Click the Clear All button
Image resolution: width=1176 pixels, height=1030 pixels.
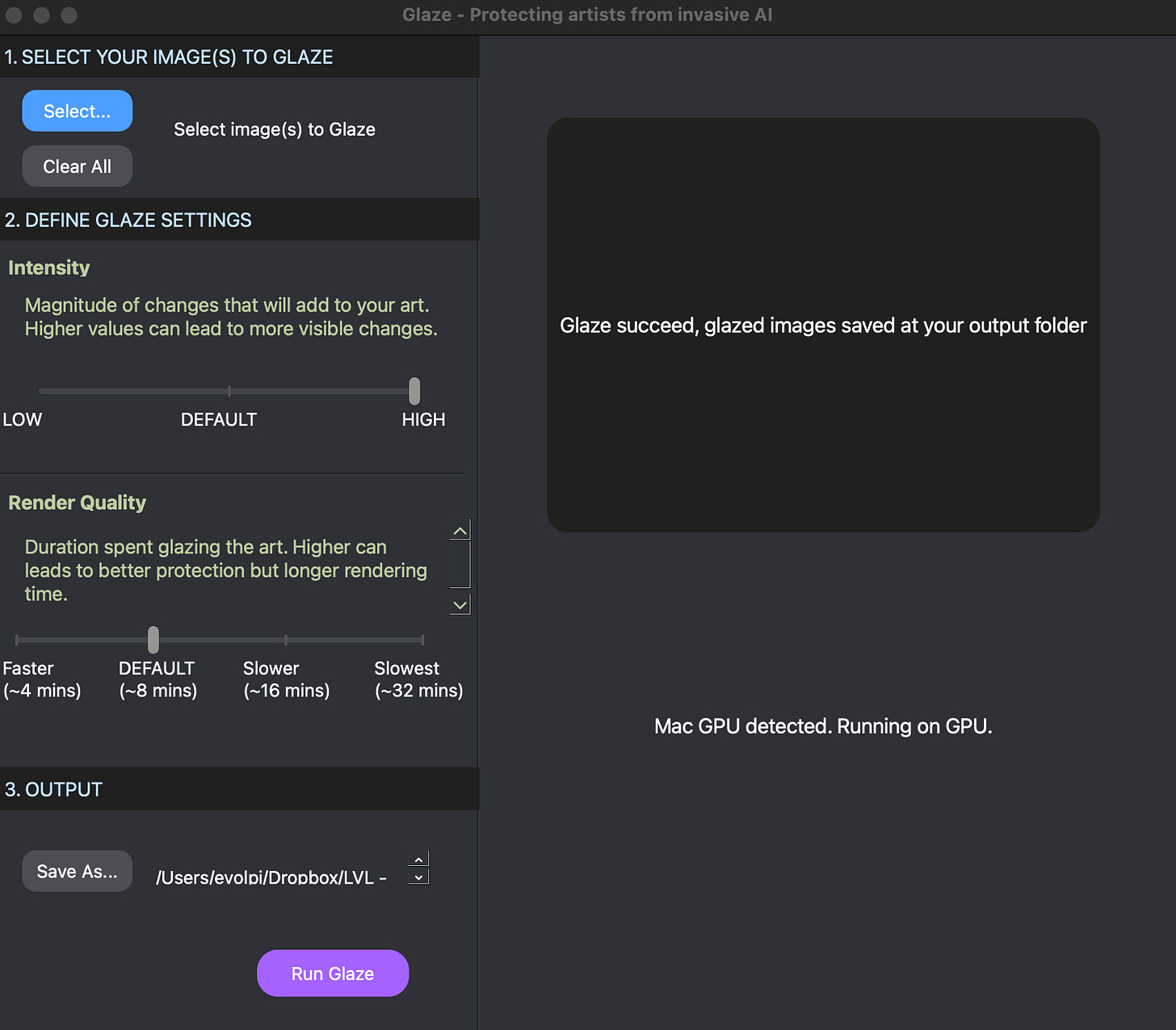[77, 166]
